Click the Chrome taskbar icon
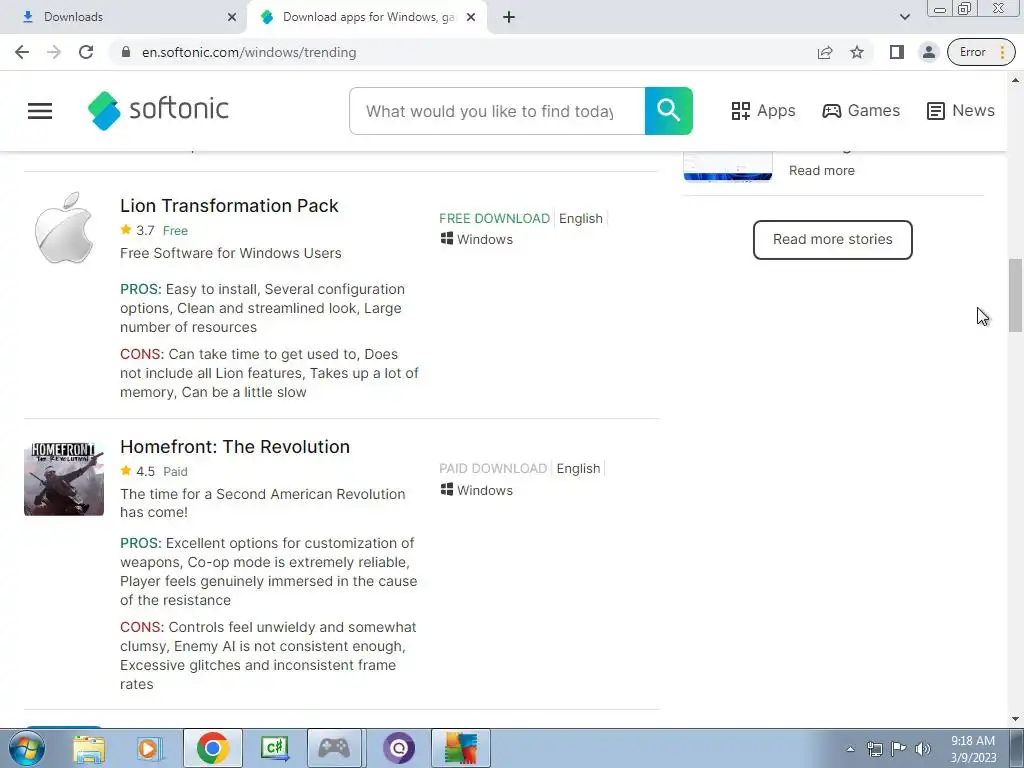The width and height of the screenshot is (1024, 768). 212,748
